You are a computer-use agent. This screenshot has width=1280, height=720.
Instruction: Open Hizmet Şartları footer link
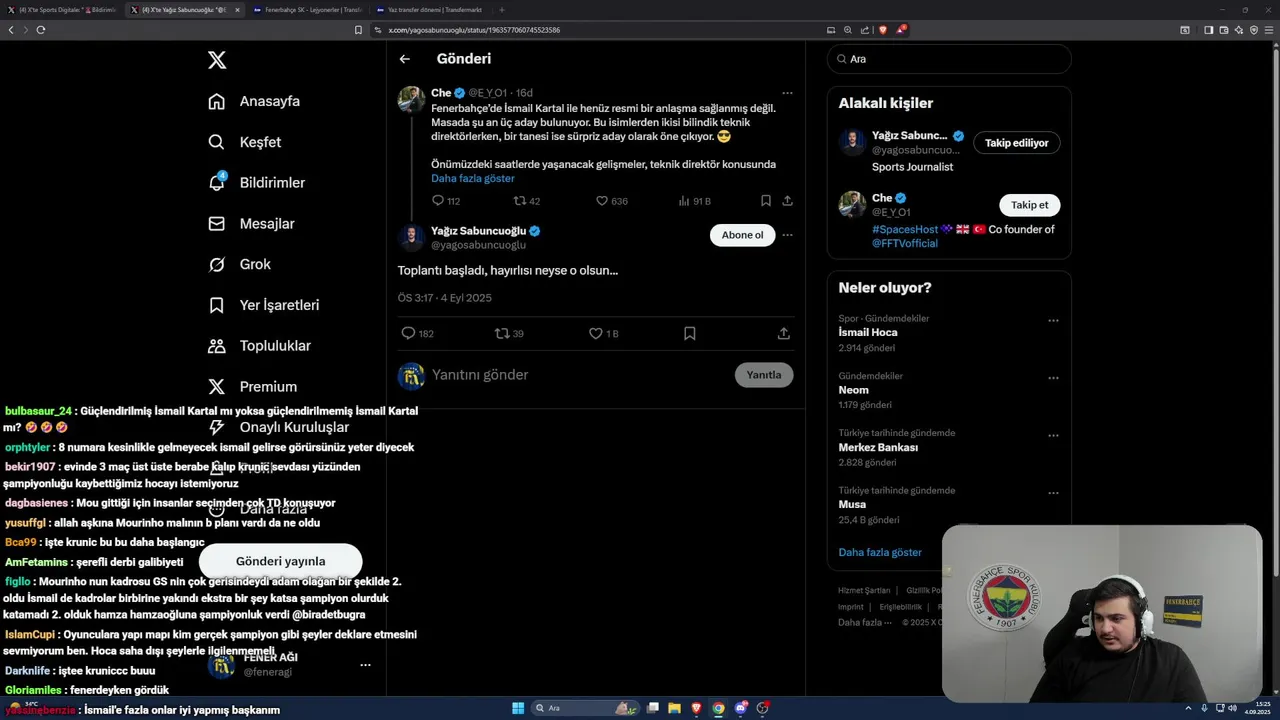864,591
